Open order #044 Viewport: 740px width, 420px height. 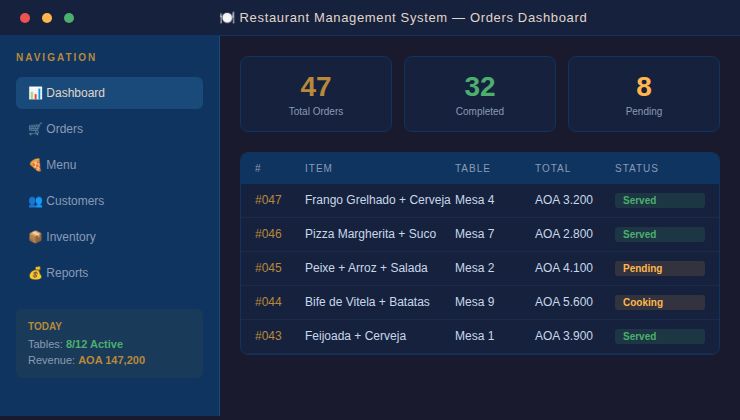(x=268, y=302)
